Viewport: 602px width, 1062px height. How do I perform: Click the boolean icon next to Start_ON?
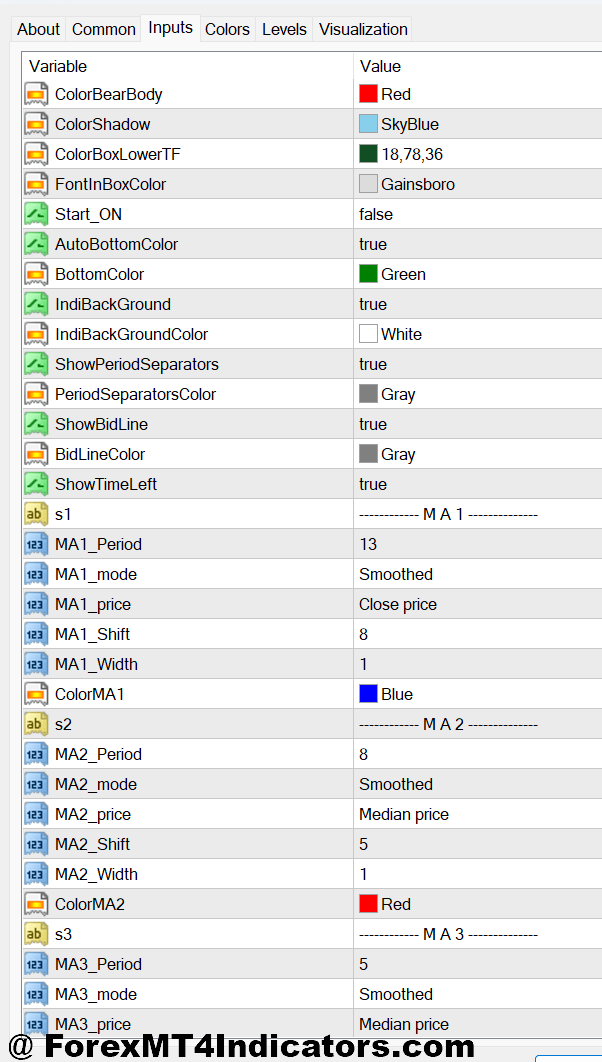(37, 214)
